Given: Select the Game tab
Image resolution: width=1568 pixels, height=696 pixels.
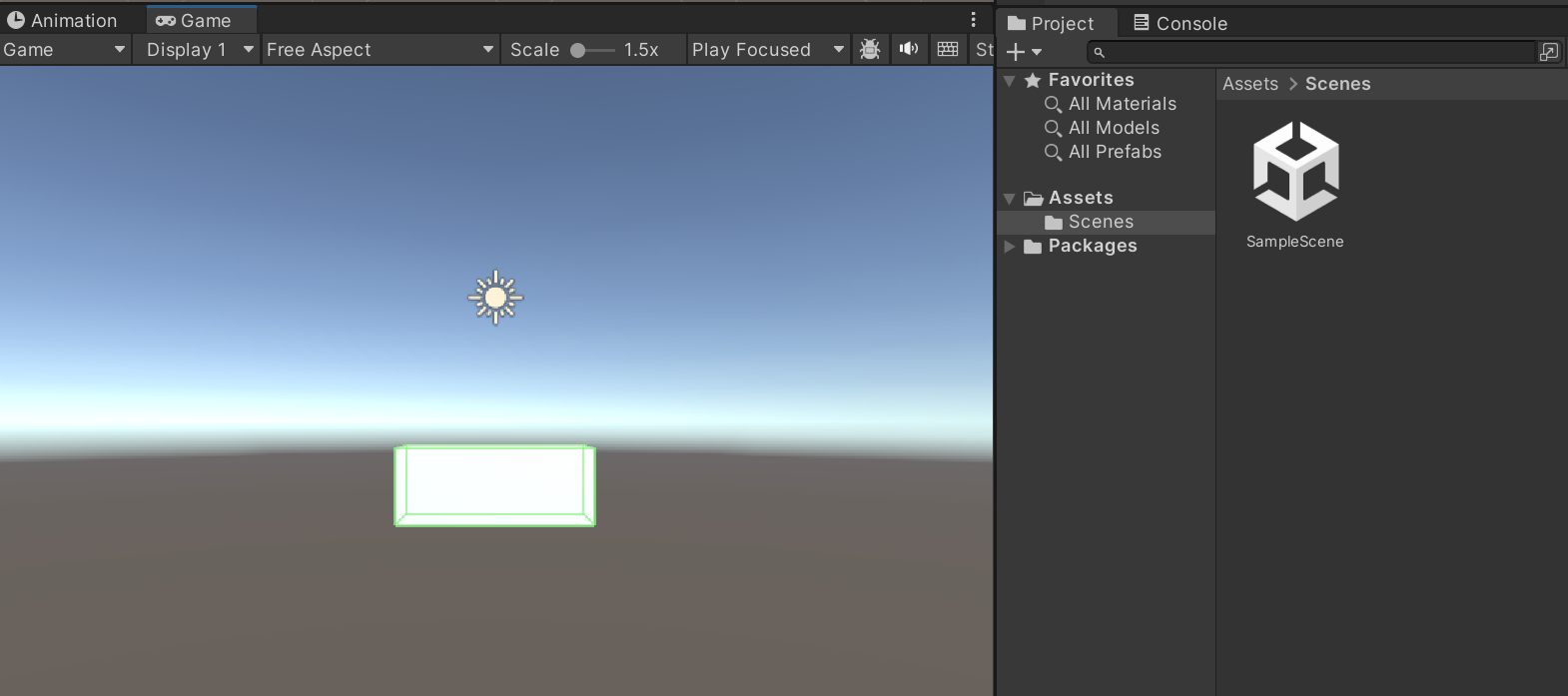Looking at the screenshot, I should point(201,20).
